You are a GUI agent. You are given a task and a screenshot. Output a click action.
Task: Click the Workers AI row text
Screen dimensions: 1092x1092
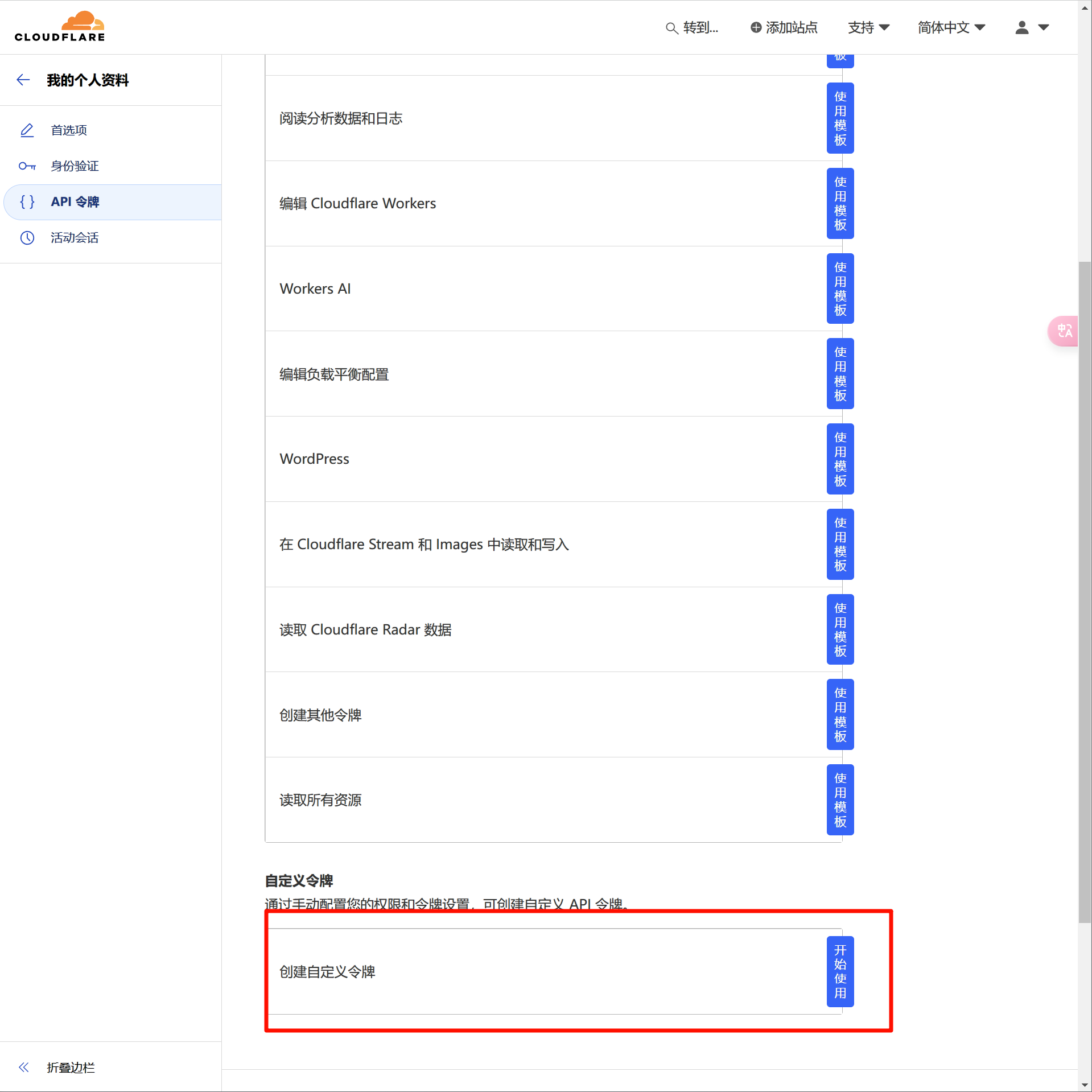(x=315, y=289)
